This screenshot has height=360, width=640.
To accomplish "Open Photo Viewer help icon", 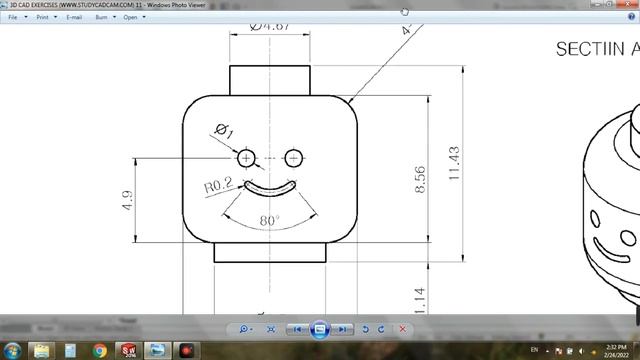I will pos(631,17).
